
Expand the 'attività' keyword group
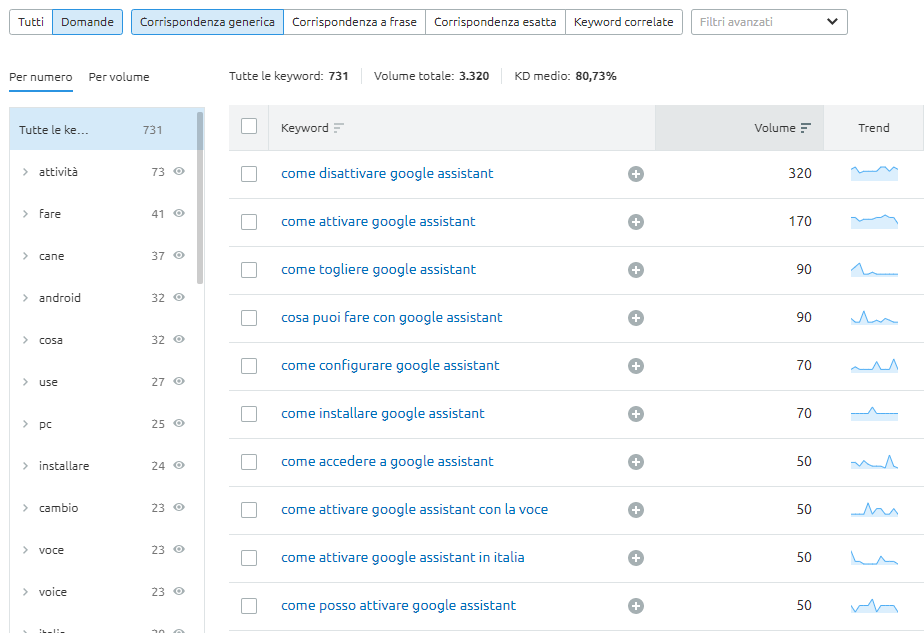(25, 172)
